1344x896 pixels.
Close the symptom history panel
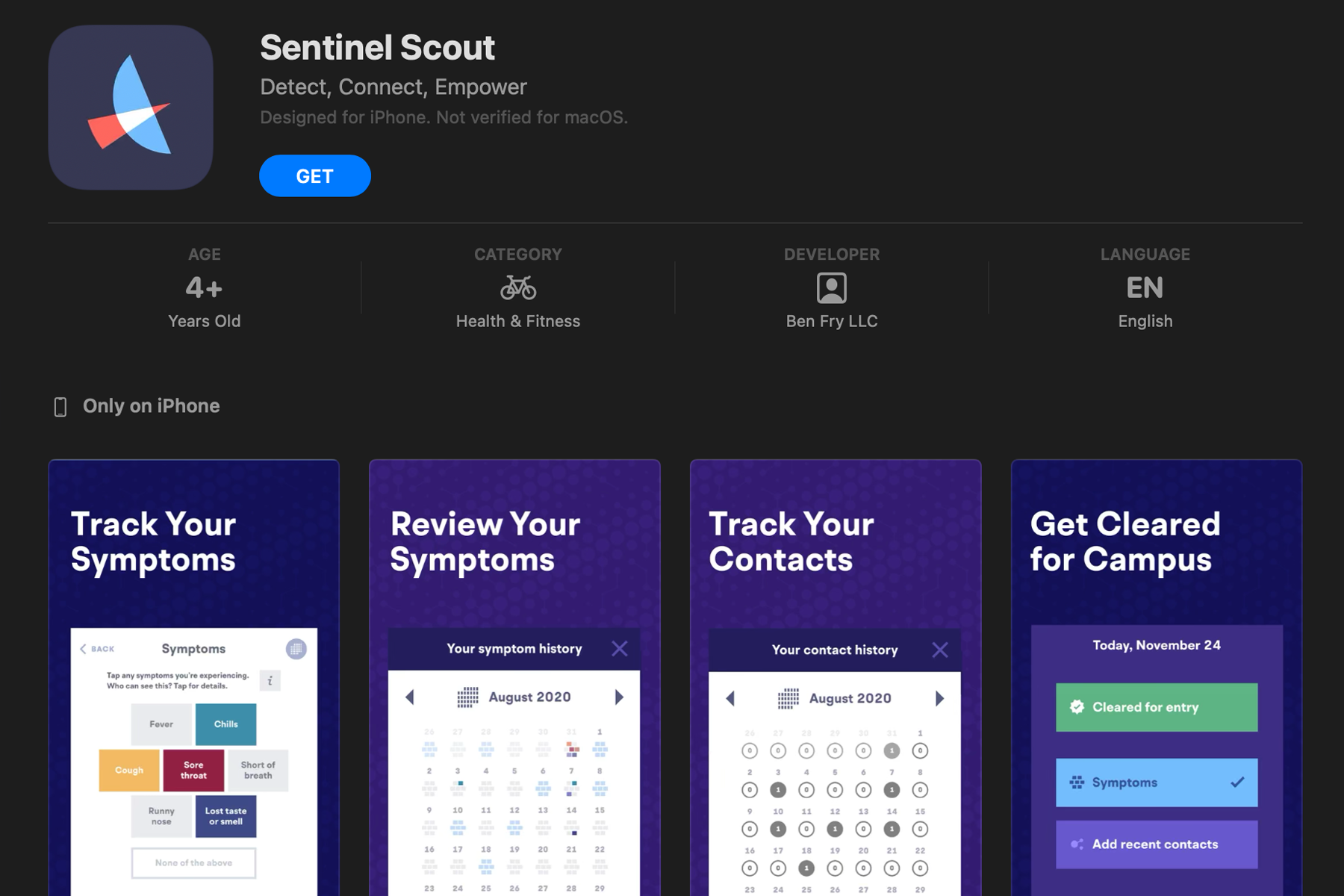620,649
